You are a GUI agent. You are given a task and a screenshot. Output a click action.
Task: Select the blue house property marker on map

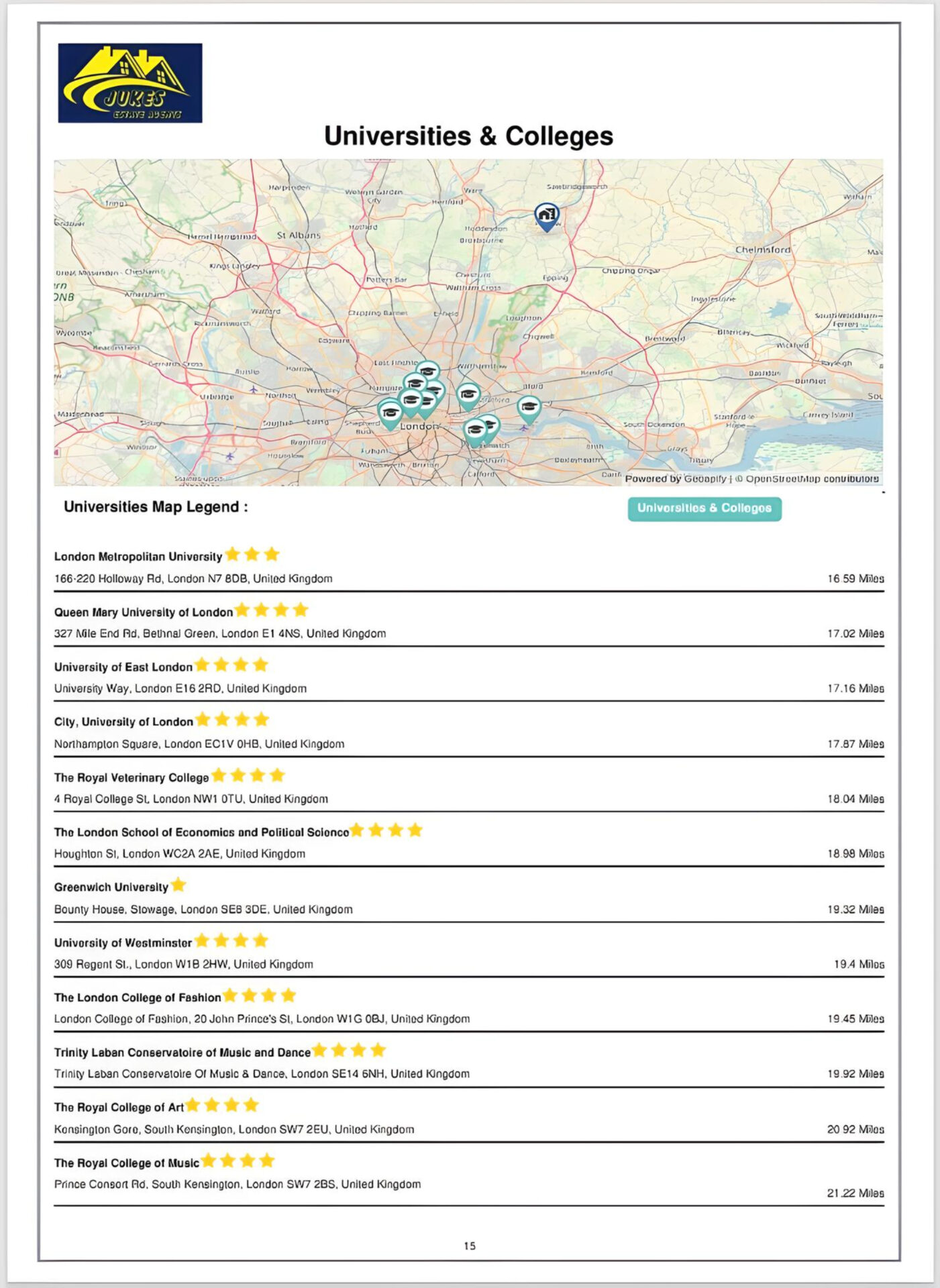point(547,217)
